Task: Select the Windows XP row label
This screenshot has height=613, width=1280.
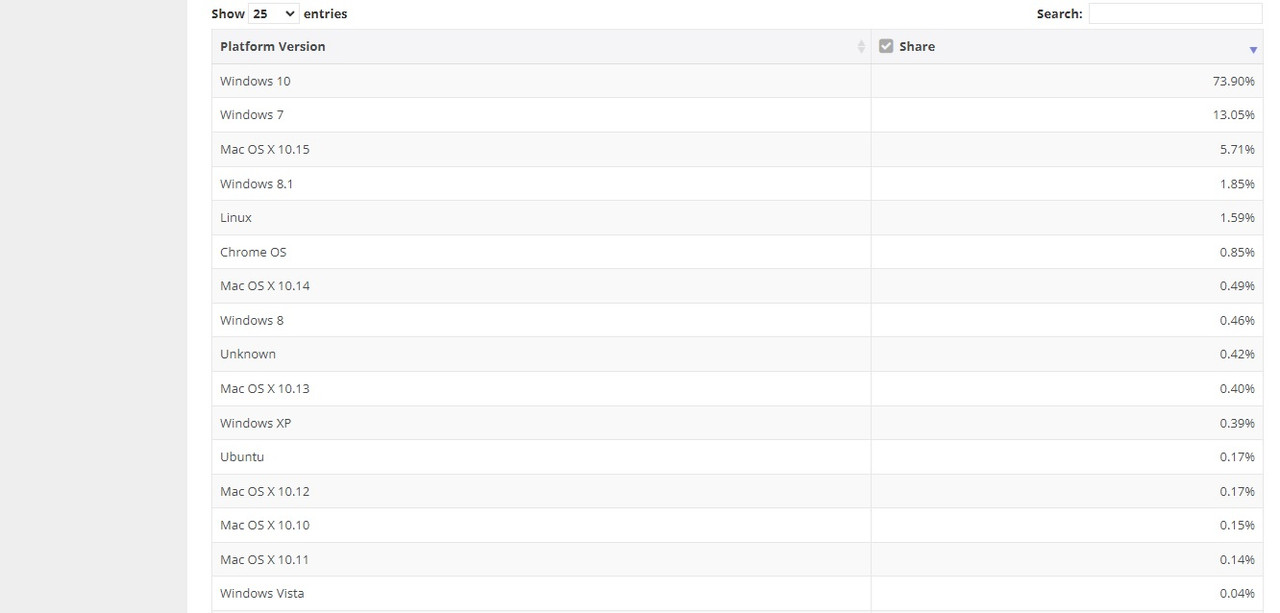Action: [256, 423]
